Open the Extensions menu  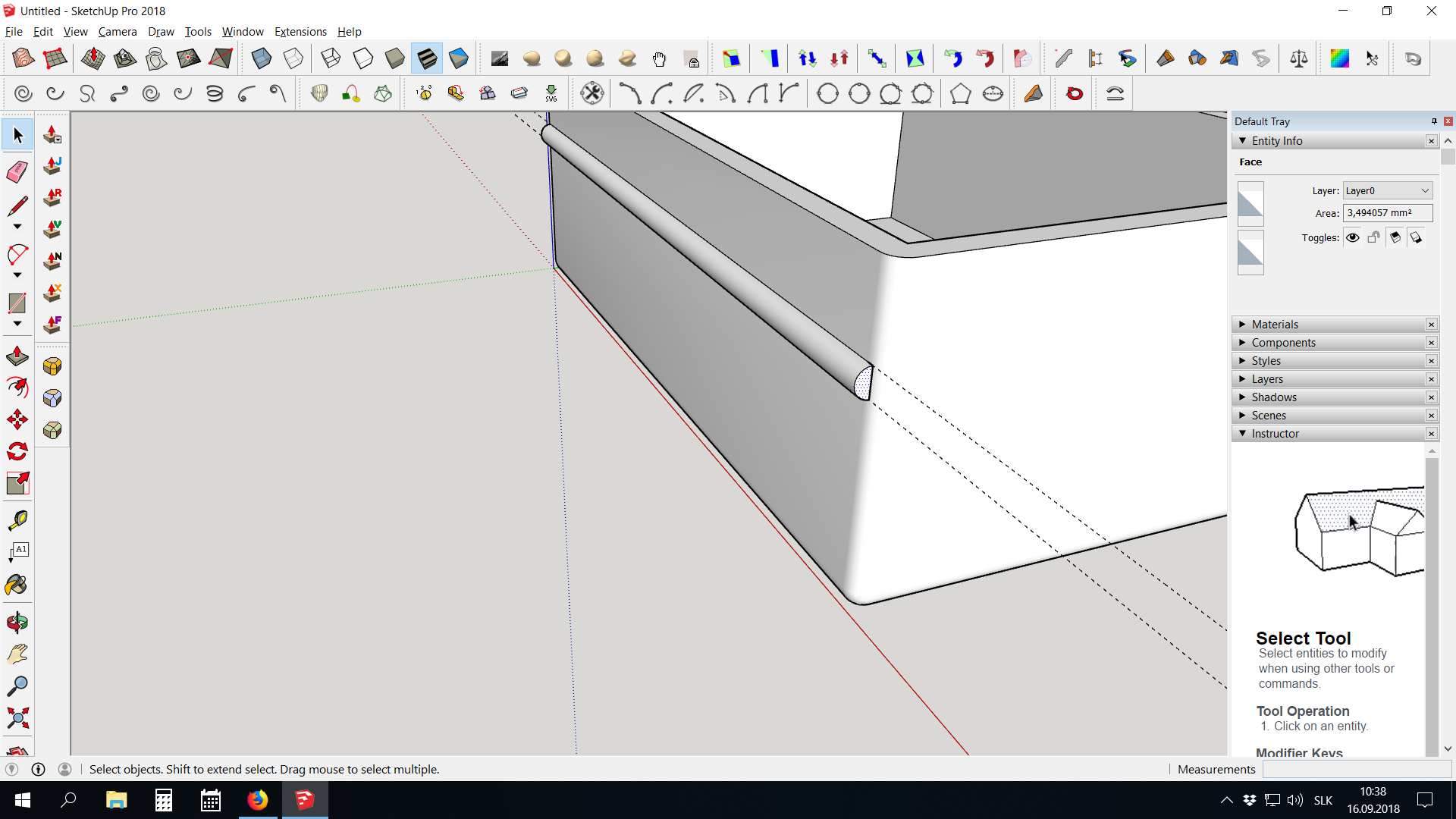click(x=300, y=31)
